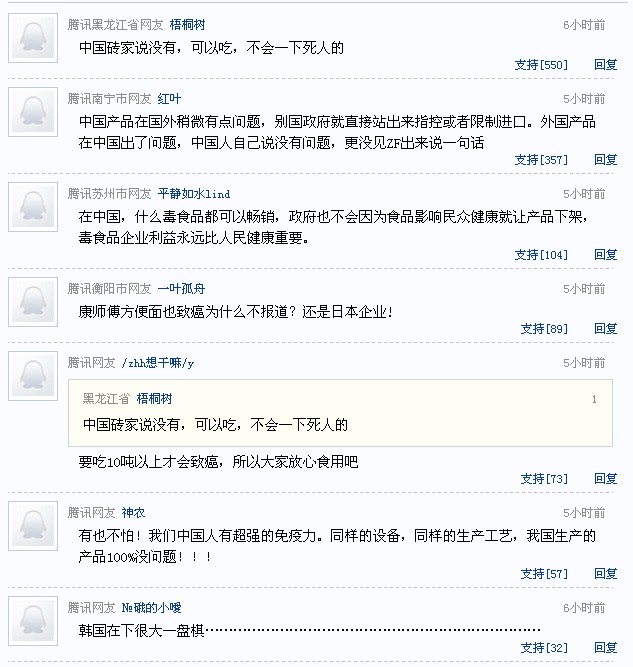Click 神农's penguin avatar icon
This screenshot has height=667, width=633.
(x=32, y=526)
